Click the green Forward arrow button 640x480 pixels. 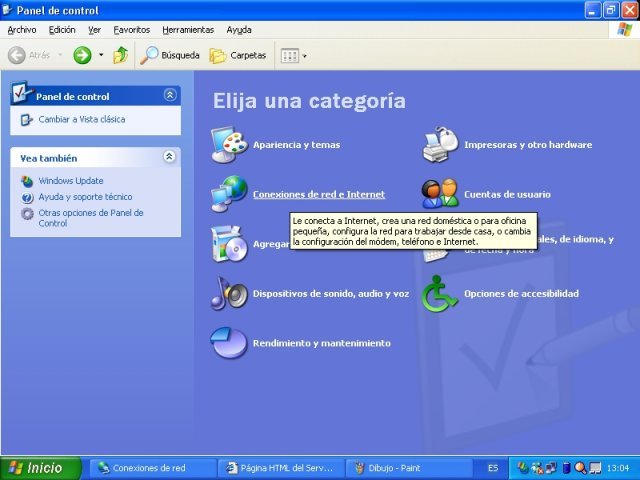click(82, 55)
